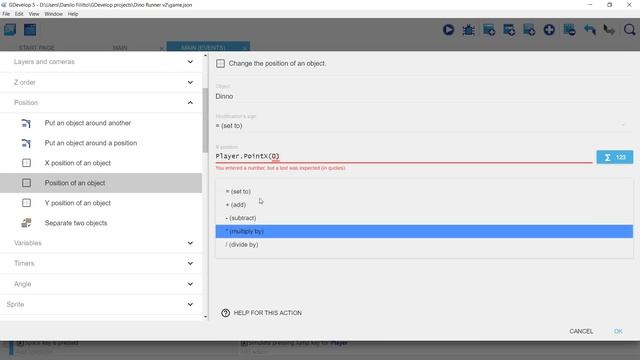
Task: Open the project manager icon
Action: click(x=10, y=30)
